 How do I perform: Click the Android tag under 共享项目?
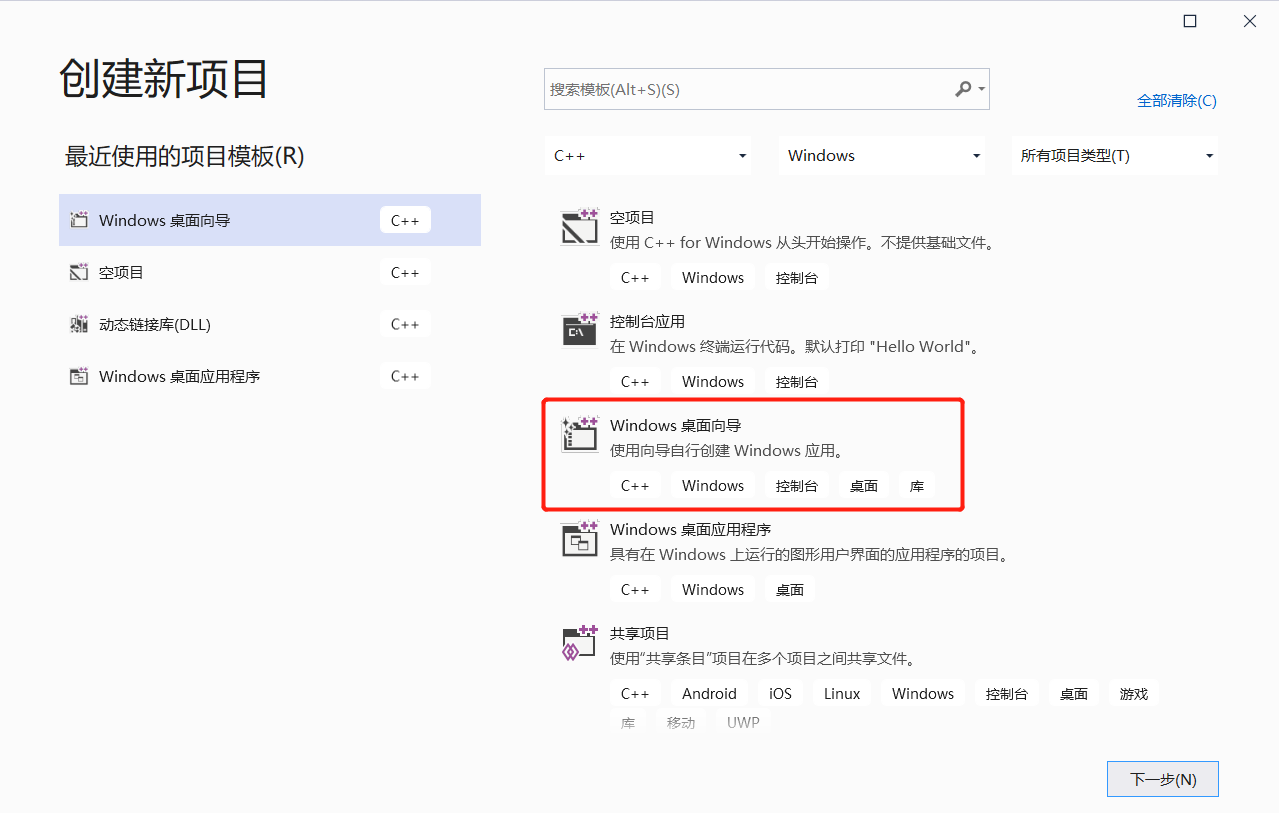[x=709, y=694]
